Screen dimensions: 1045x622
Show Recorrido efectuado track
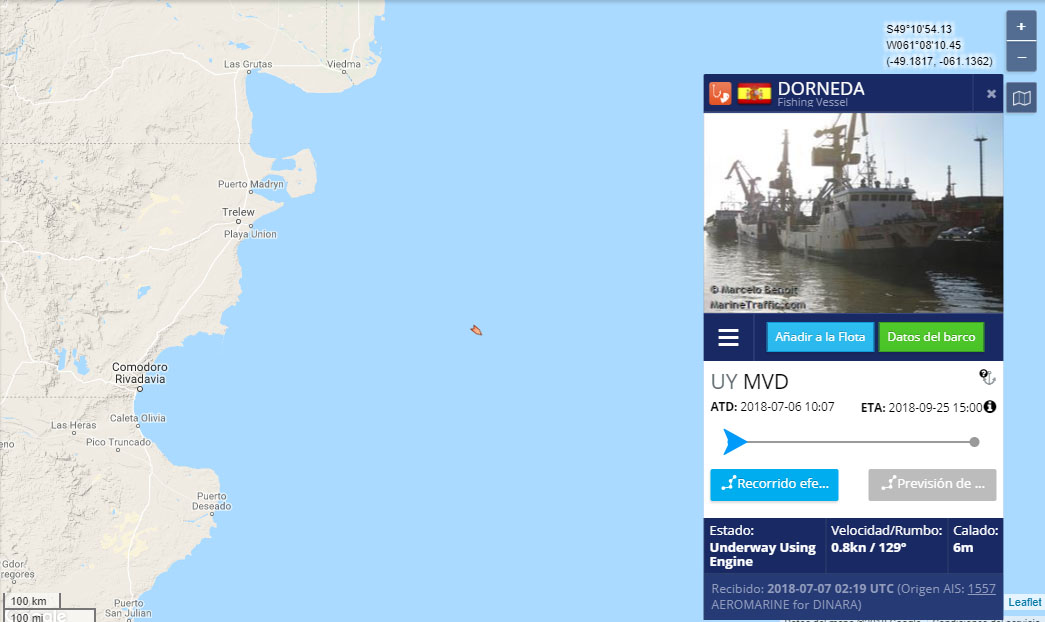pos(774,485)
